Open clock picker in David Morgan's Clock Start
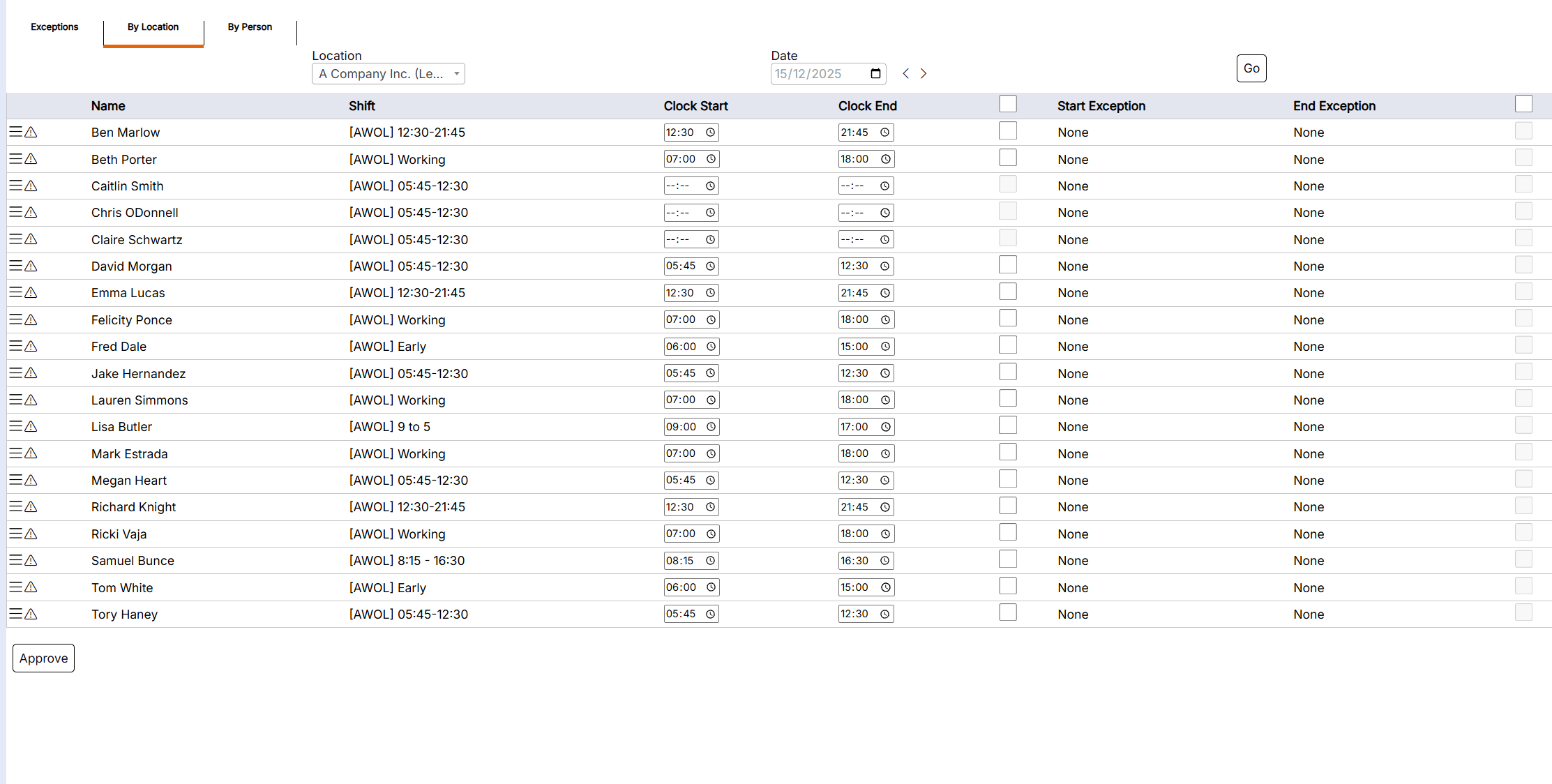The width and height of the screenshot is (1552, 784). [710, 266]
